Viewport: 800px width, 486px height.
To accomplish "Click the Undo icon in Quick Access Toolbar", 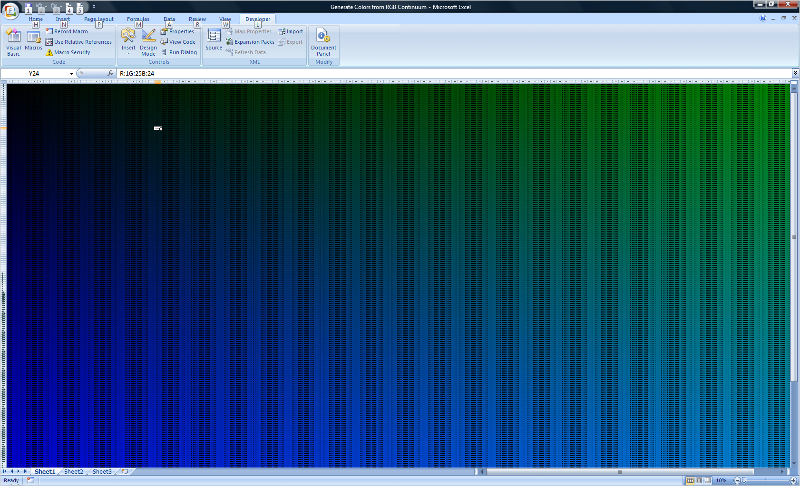I will click(x=41, y=8).
